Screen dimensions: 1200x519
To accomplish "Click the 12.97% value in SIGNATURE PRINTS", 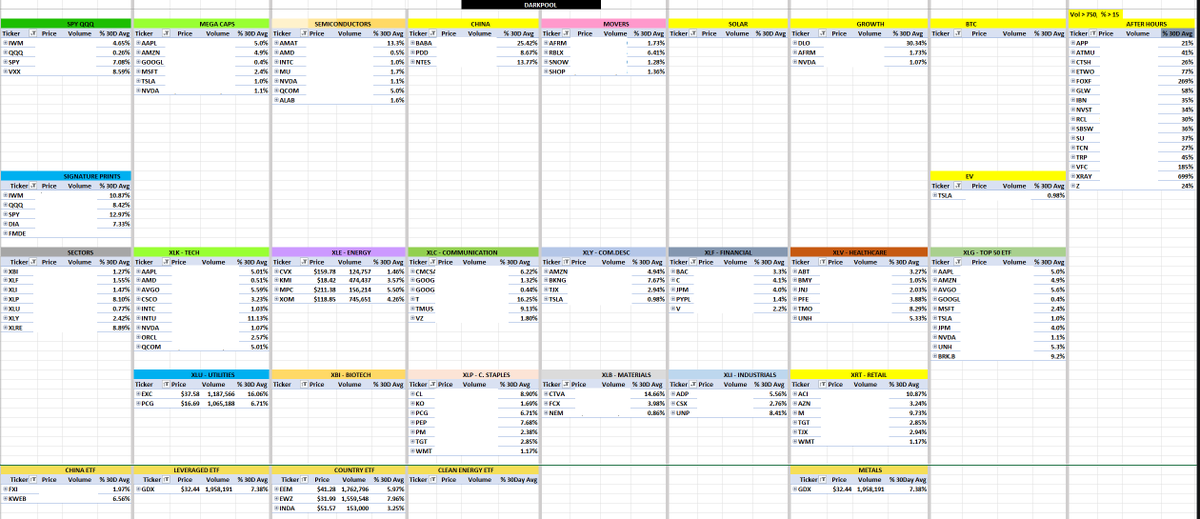I will pos(118,214).
